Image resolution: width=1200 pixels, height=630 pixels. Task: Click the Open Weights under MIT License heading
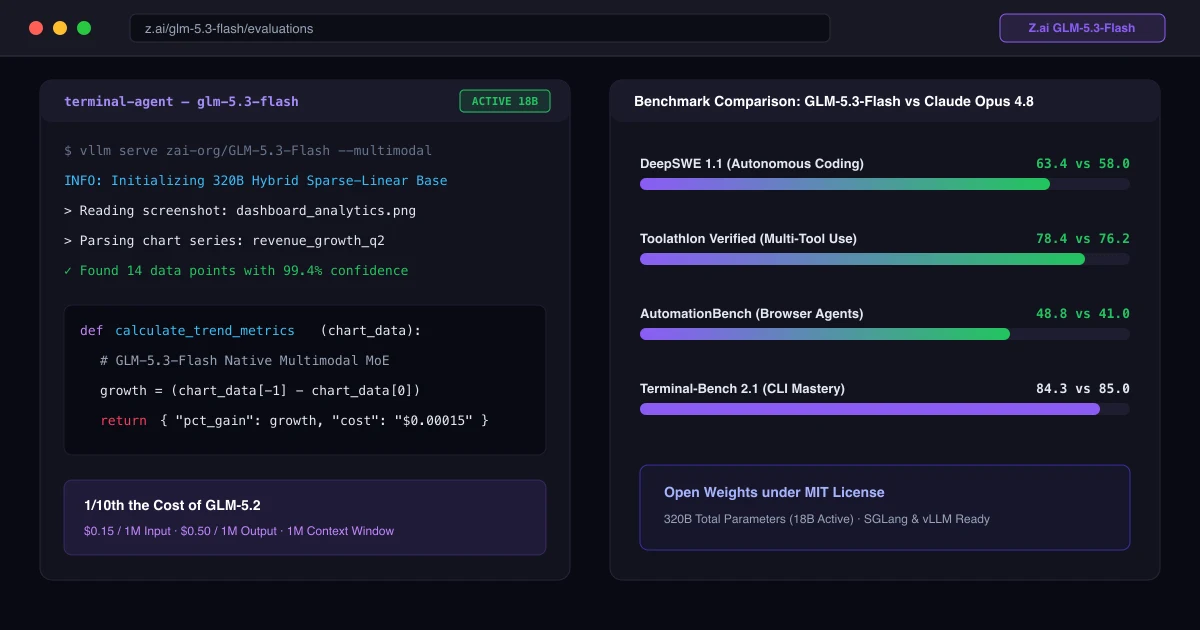click(774, 492)
